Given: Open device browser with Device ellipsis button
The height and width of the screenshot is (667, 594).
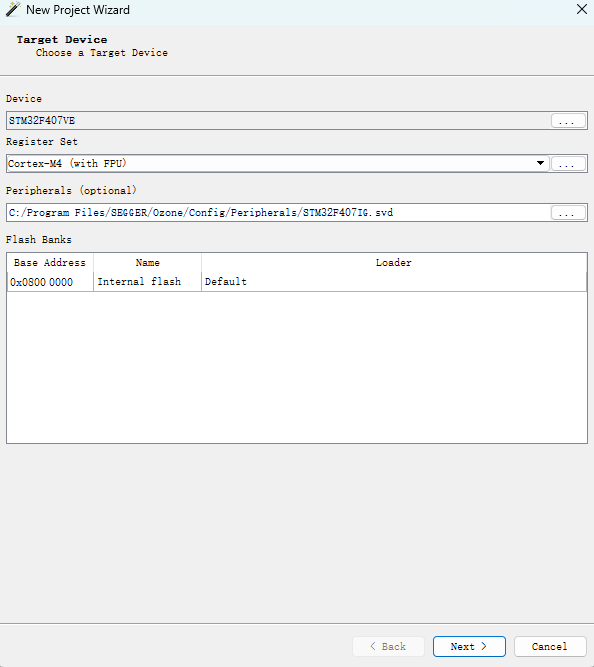Looking at the screenshot, I should pos(568,121).
